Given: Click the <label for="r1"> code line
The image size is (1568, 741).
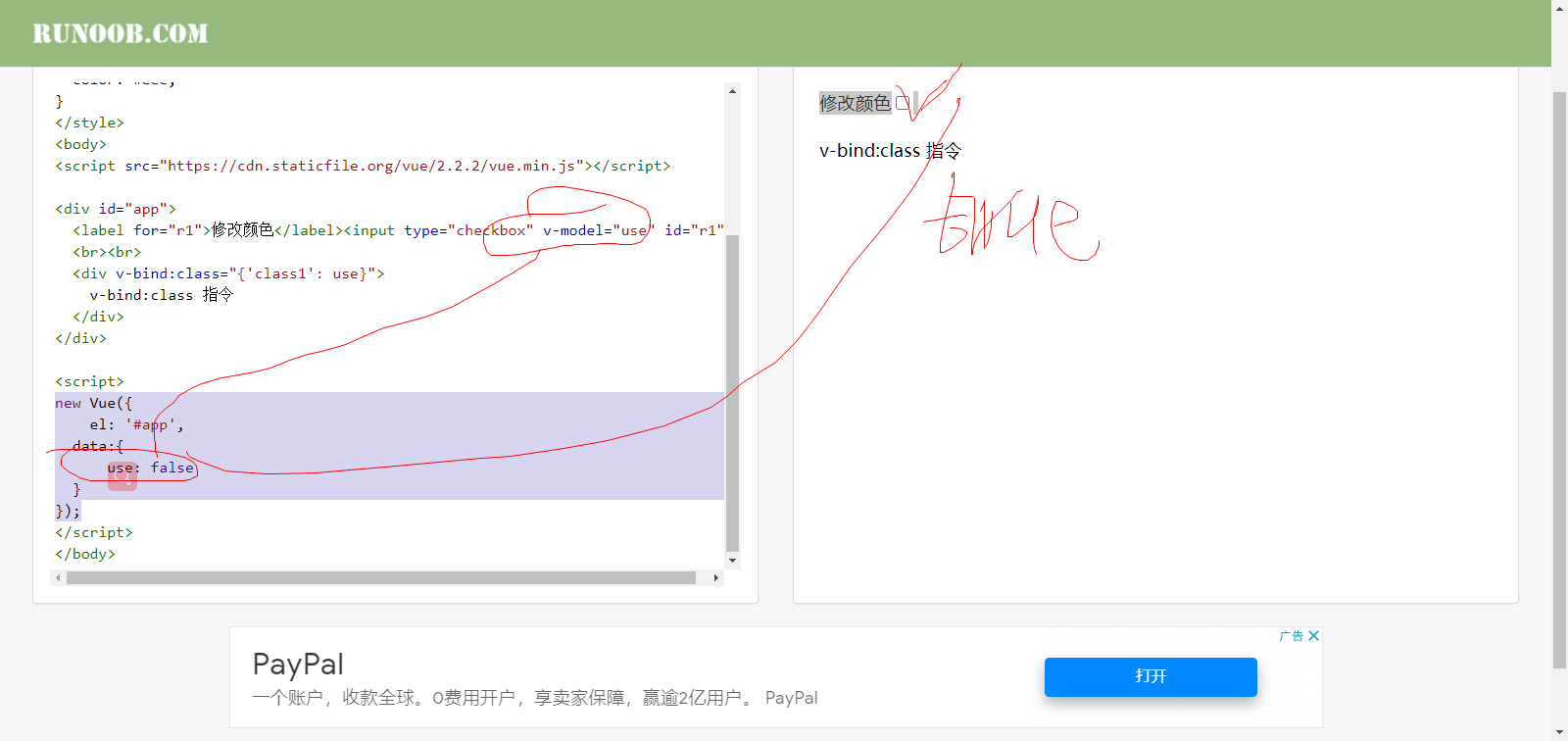Looking at the screenshot, I should coord(398,230).
